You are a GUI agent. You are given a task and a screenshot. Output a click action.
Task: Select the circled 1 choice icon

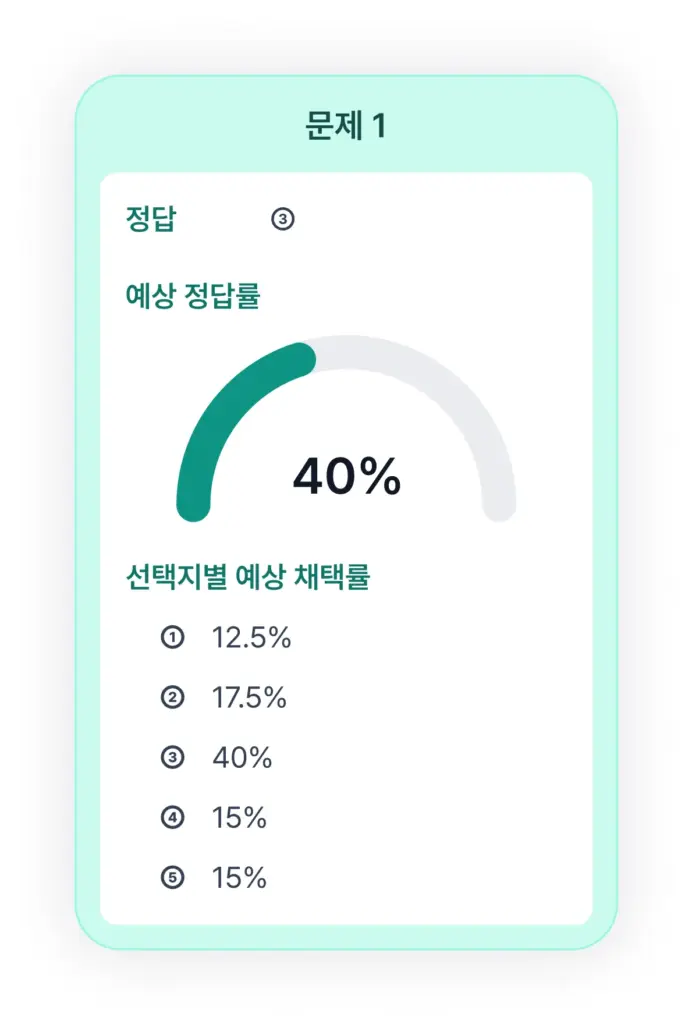pyautogui.click(x=173, y=637)
